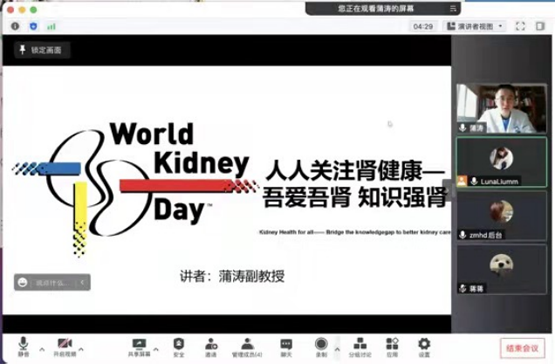Click the Pin Screen (锁定画面) button
This screenshot has height=364, width=555.
[x=42, y=50]
